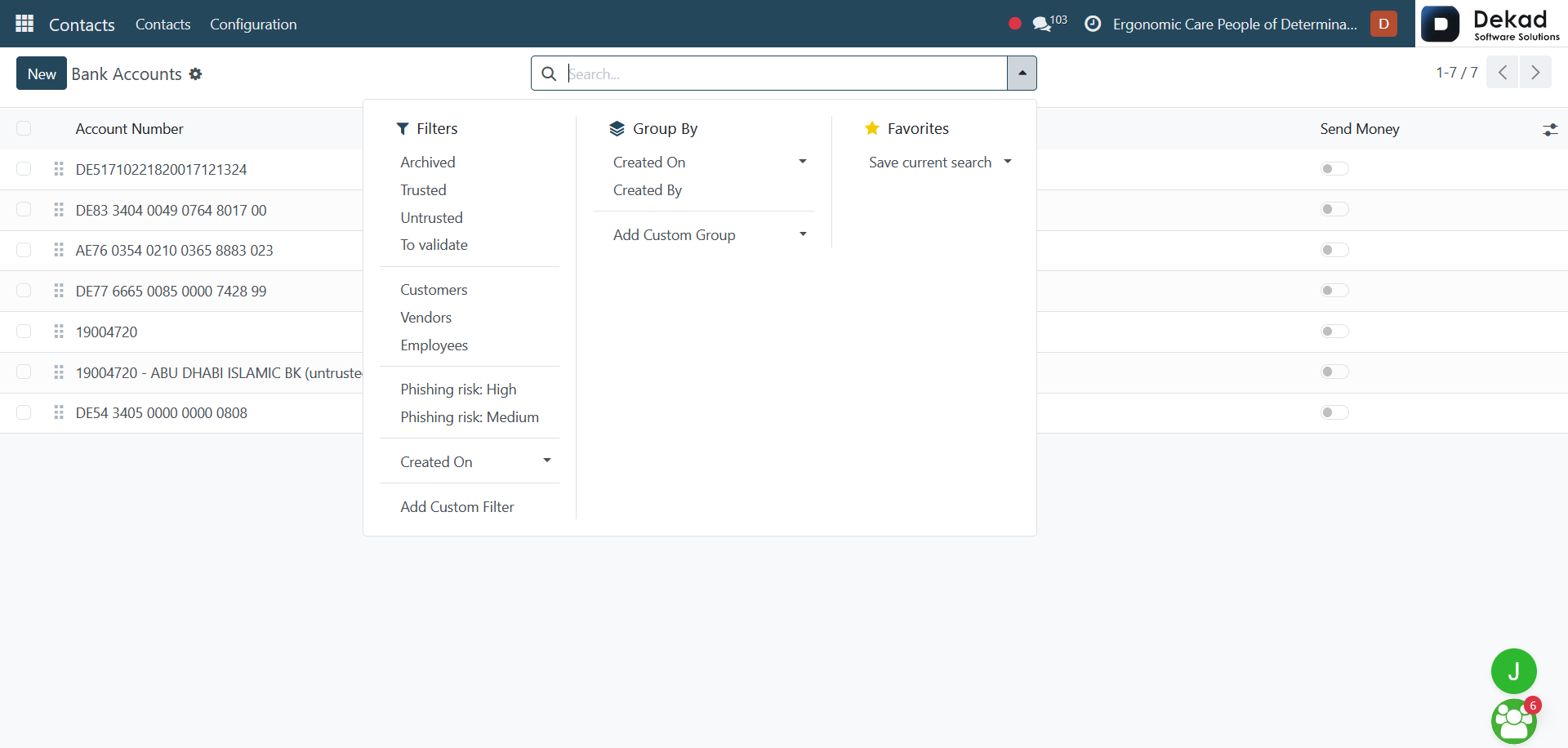Screen dimensions: 1568x748
Task: Switch company Ergonomic Care People of Determina...
Action: click(1235, 24)
